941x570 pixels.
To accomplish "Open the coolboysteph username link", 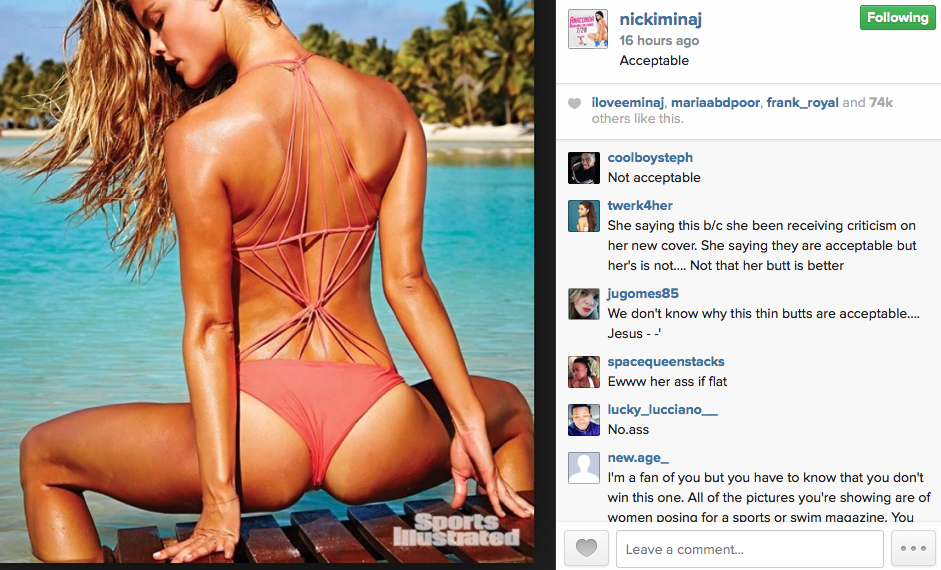I will [x=650, y=157].
